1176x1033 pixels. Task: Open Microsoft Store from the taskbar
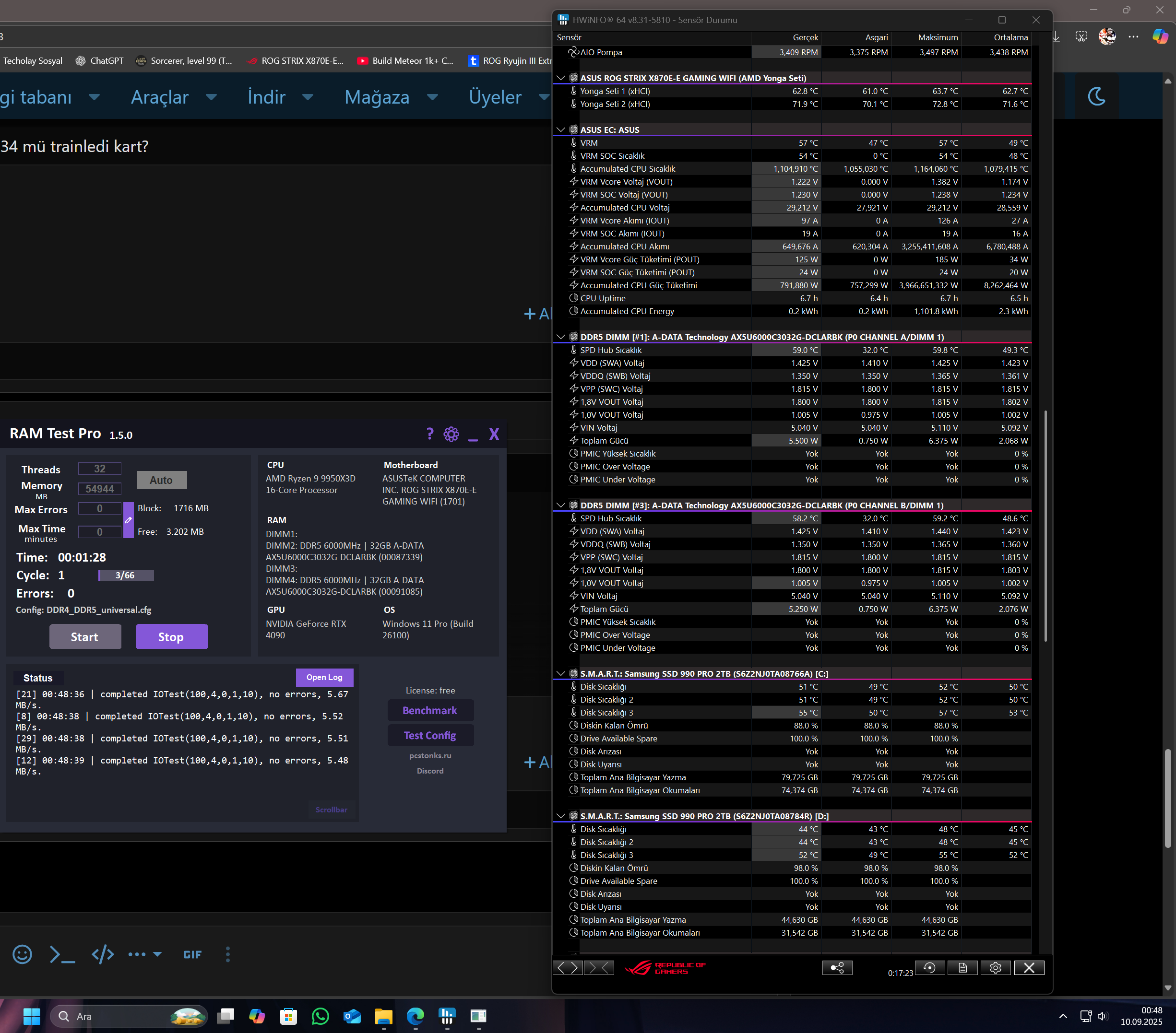(x=288, y=1016)
